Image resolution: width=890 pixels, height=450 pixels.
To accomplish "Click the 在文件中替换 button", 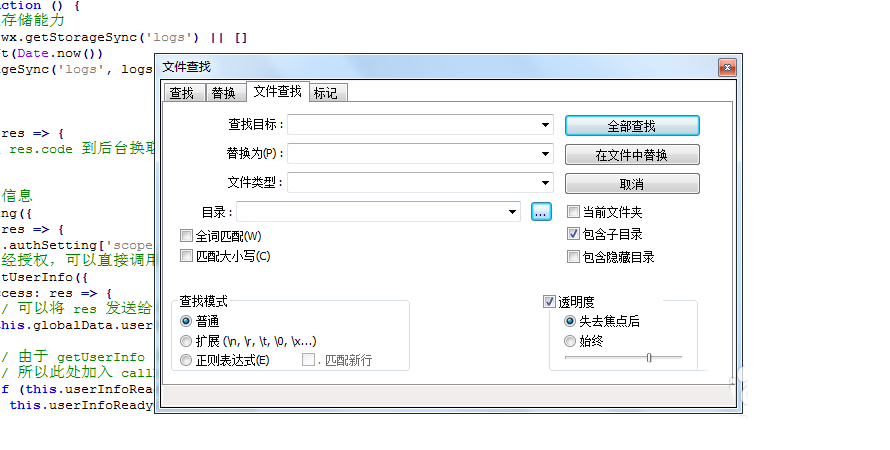I will click(632, 155).
